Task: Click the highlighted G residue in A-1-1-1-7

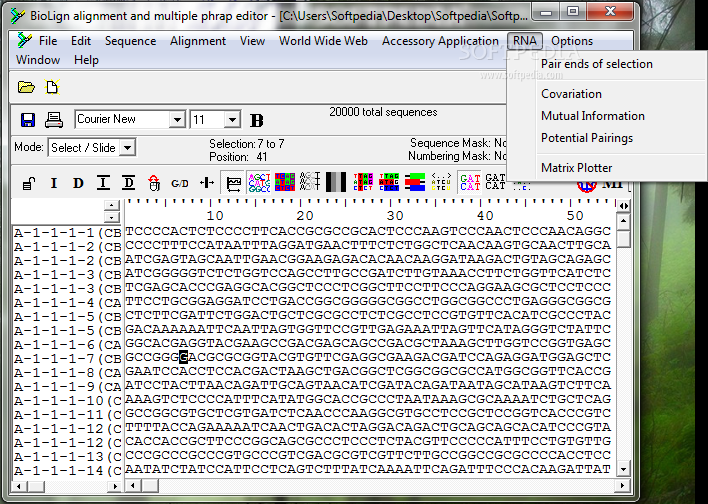Action: tap(183, 357)
